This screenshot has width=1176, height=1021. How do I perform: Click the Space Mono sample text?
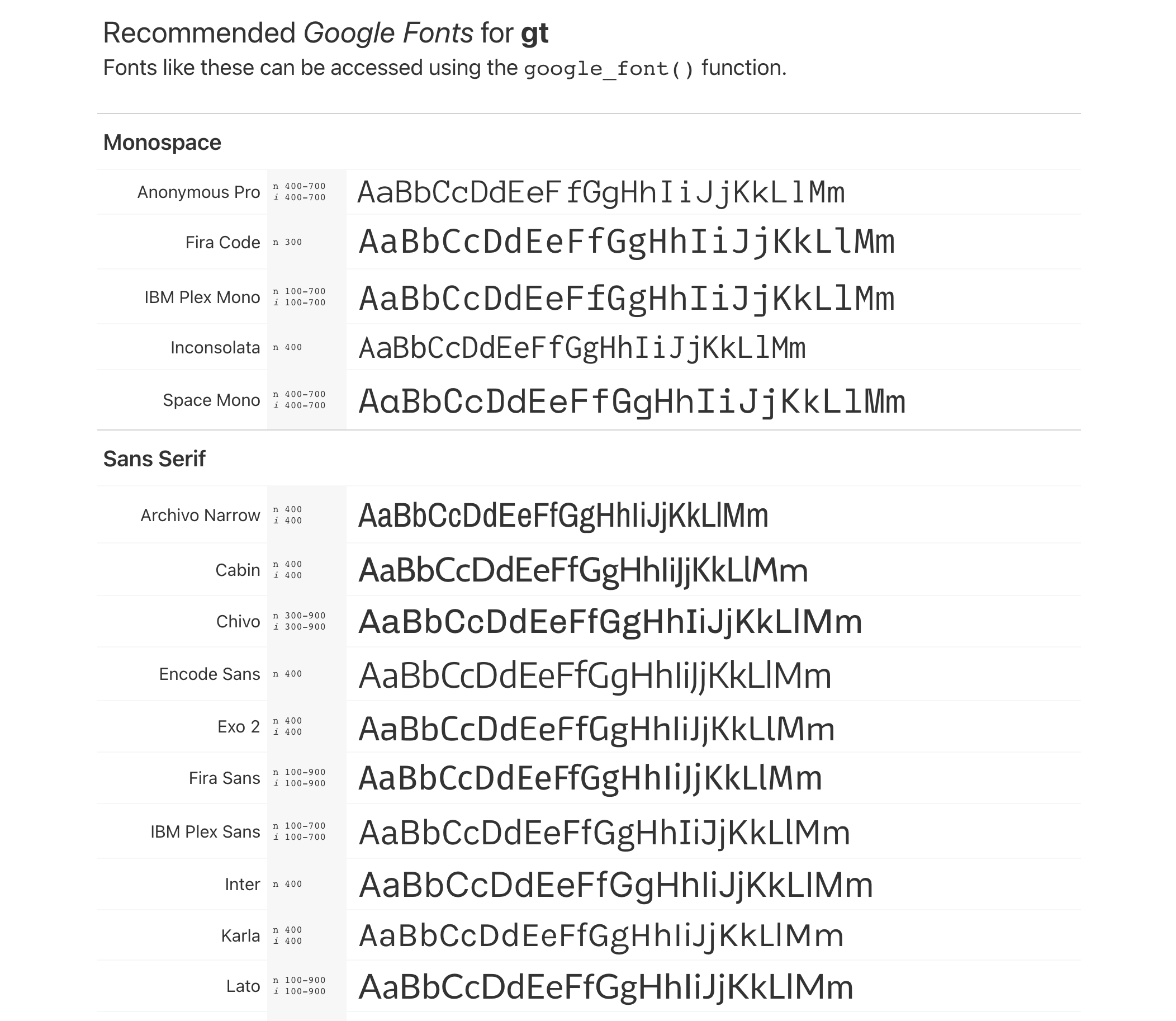click(631, 401)
